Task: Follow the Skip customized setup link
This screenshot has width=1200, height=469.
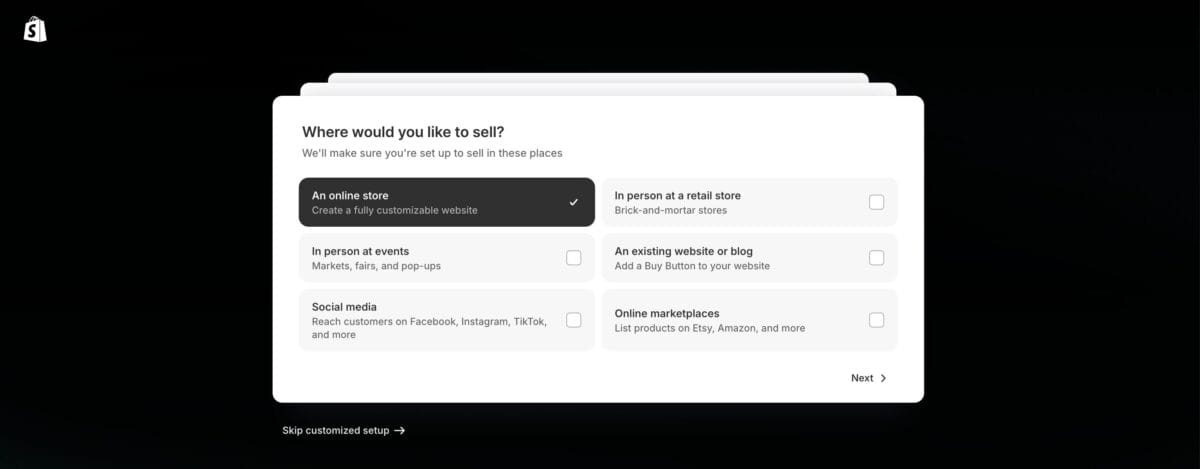Action: pyautogui.click(x=336, y=431)
